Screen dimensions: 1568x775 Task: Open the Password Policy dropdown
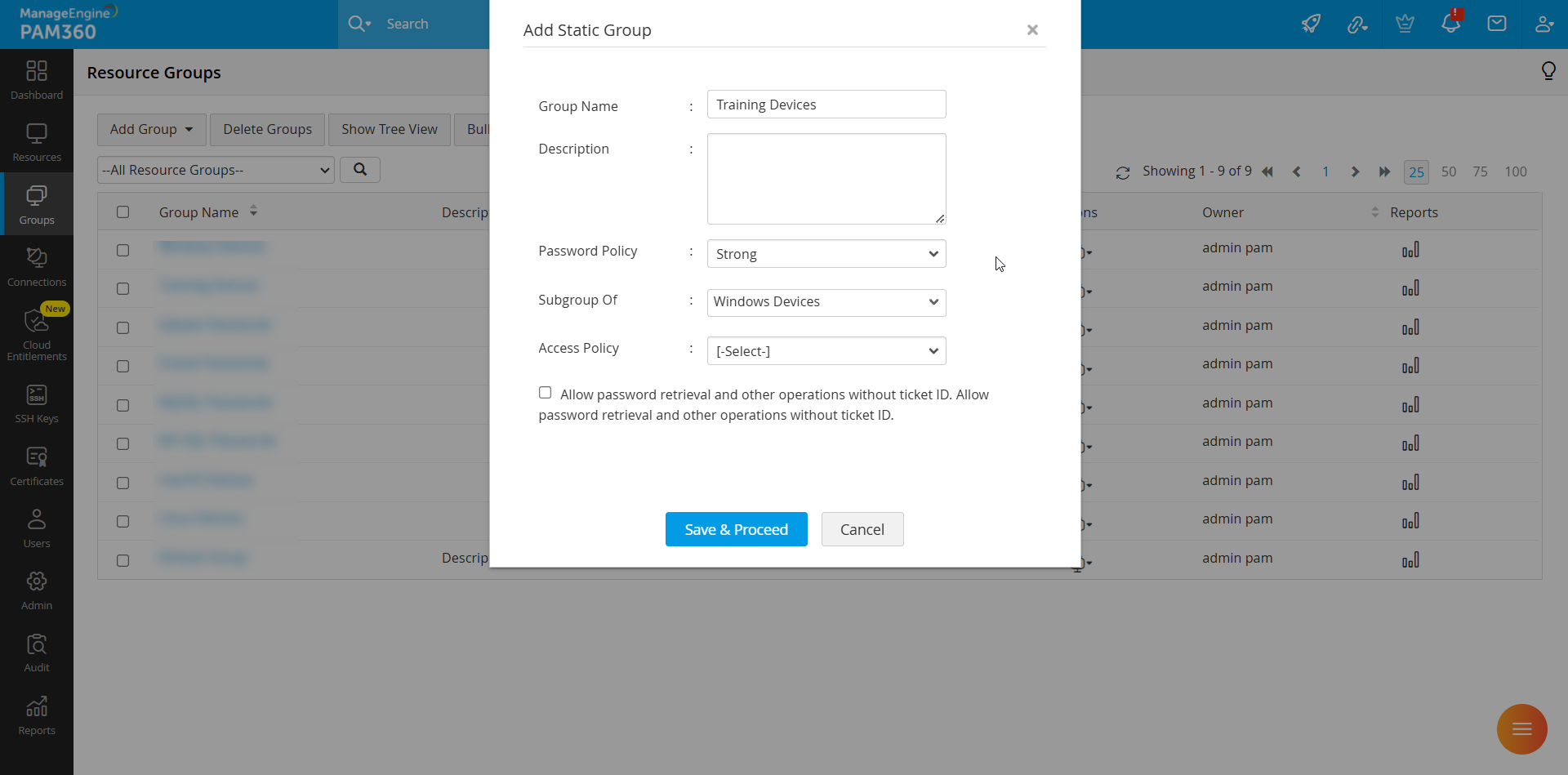click(826, 253)
